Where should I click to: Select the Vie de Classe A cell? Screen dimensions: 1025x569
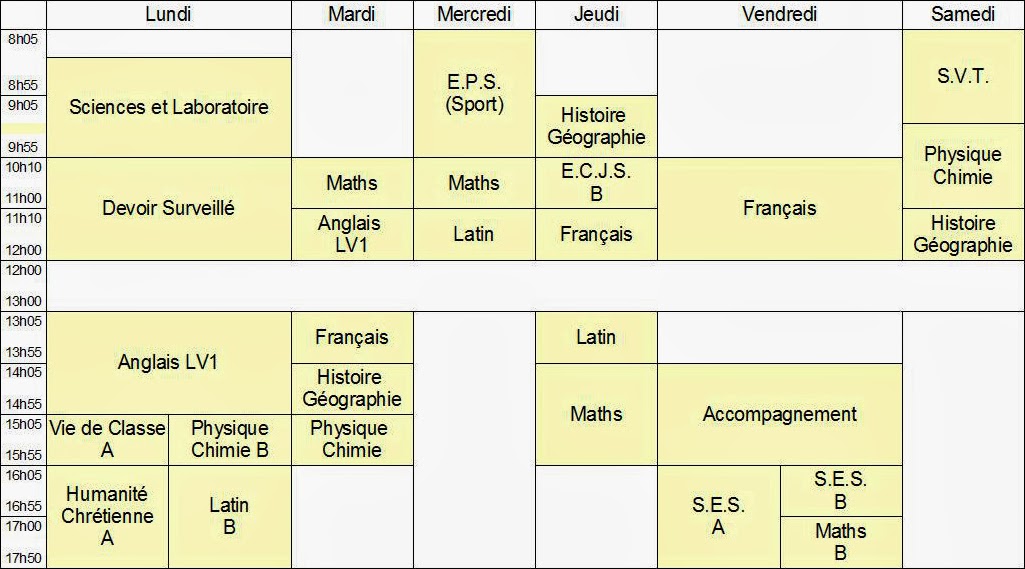[107, 439]
